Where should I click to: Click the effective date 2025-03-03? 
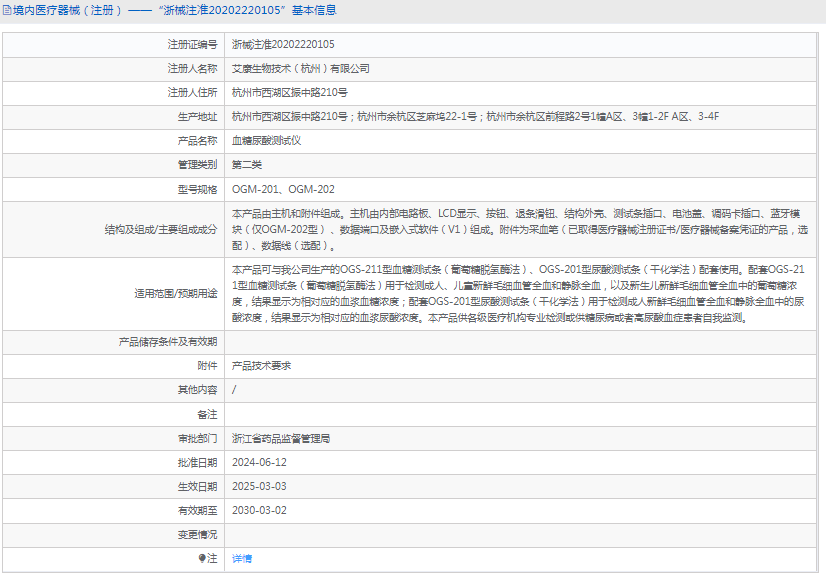259,486
